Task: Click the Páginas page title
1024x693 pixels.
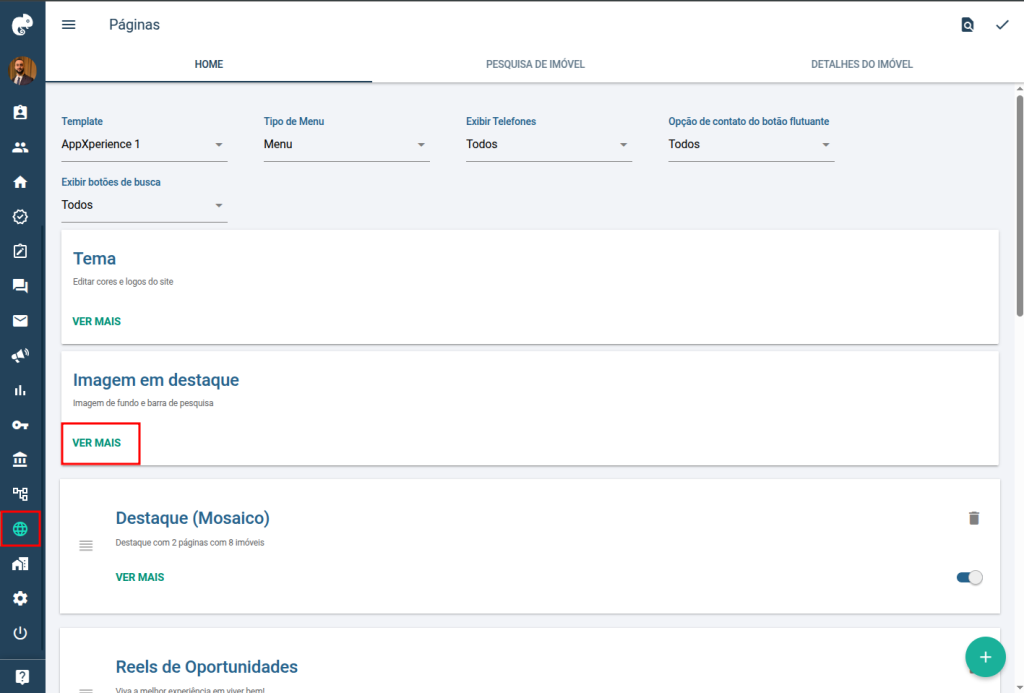Action: tap(135, 25)
